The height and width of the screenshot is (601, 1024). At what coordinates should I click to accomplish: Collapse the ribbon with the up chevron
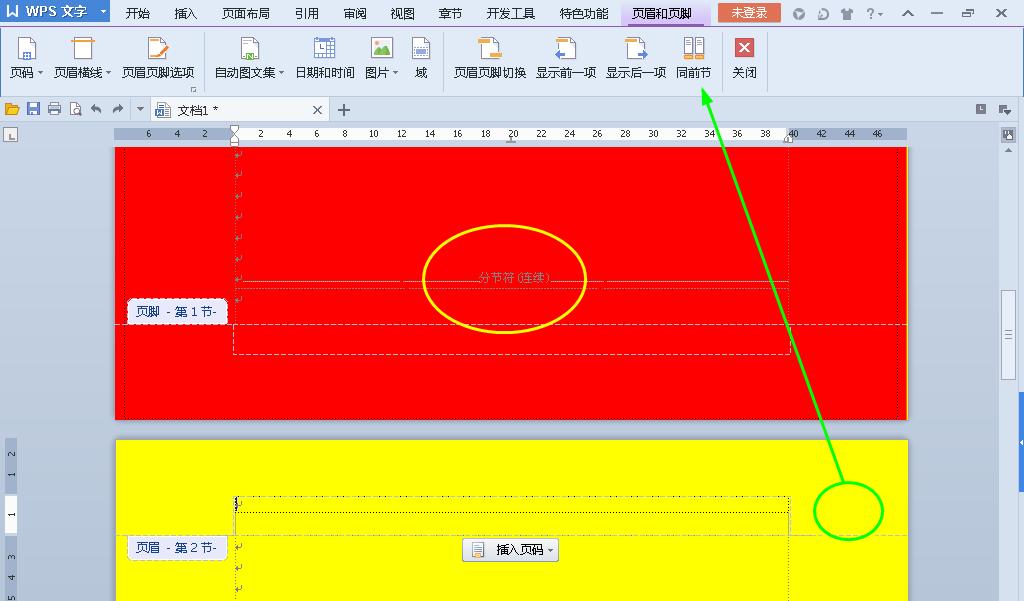click(x=908, y=13)
